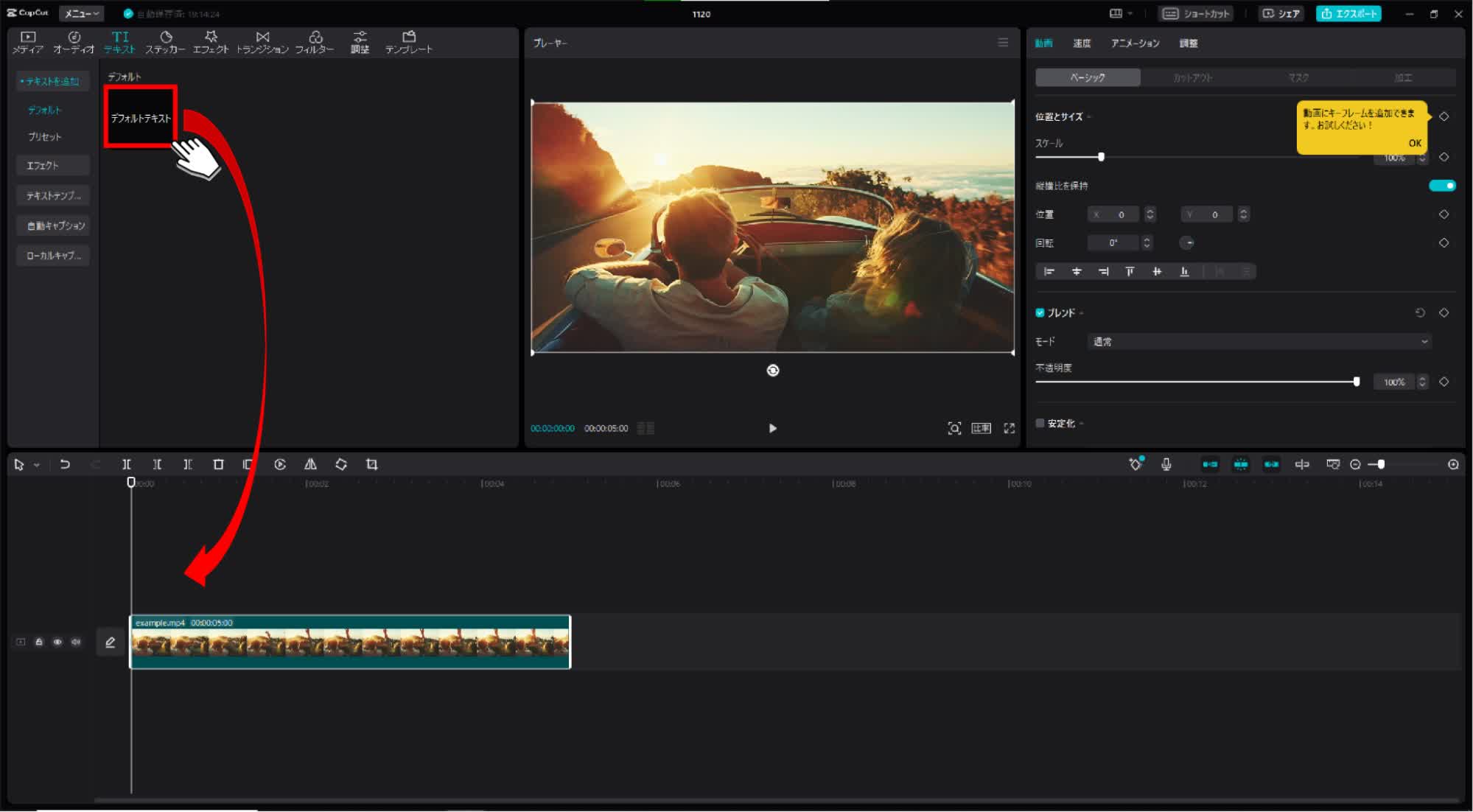The image size is (1473, 812).
Task: Click the rotate handle below the video preview
Action: click(773, 371)
